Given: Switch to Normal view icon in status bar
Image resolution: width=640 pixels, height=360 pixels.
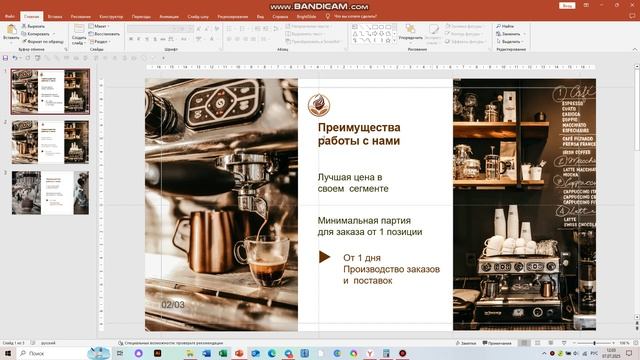Looking at the screenshot, I should (524, 343).
